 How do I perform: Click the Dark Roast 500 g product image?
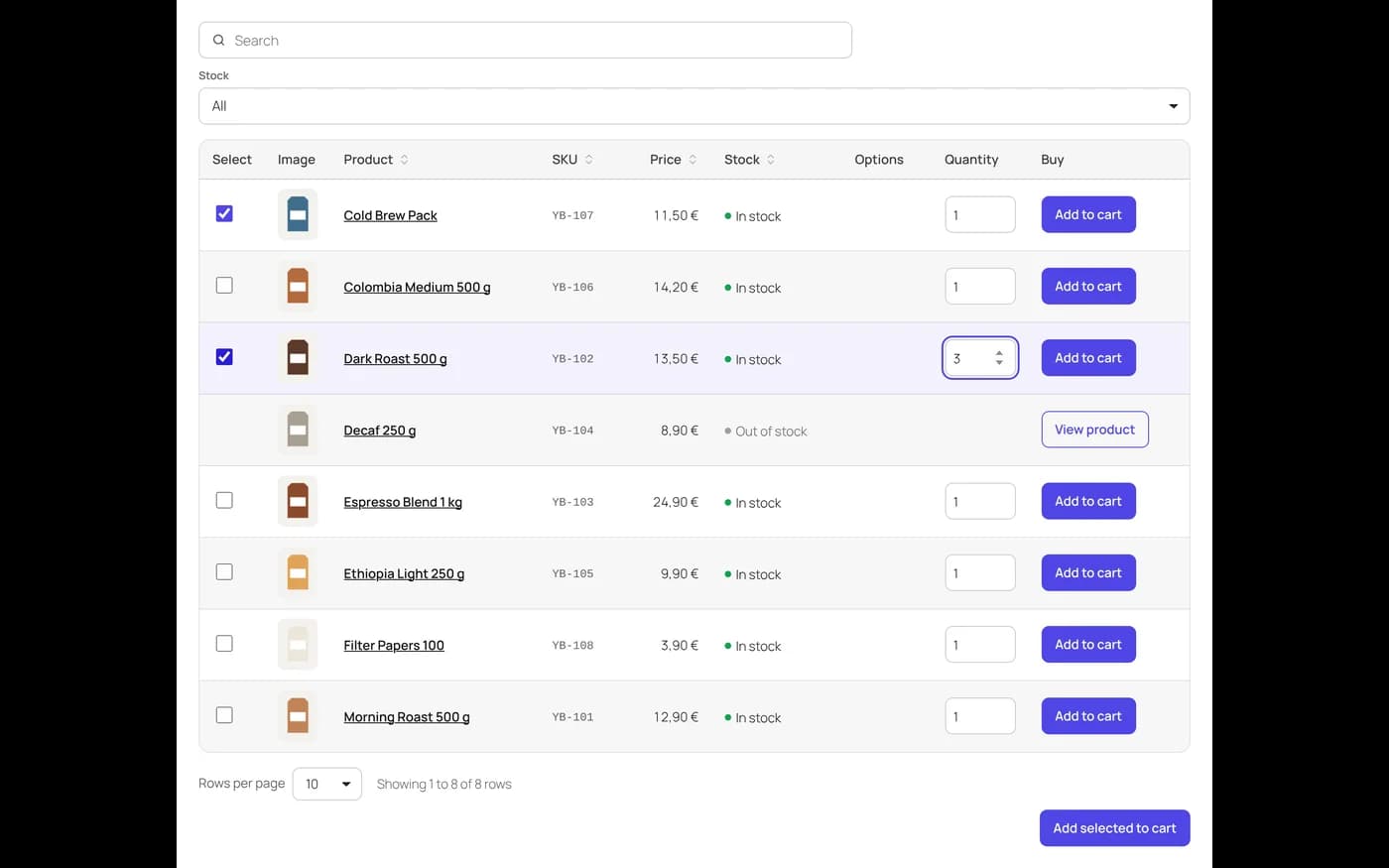tap(298, 357)
